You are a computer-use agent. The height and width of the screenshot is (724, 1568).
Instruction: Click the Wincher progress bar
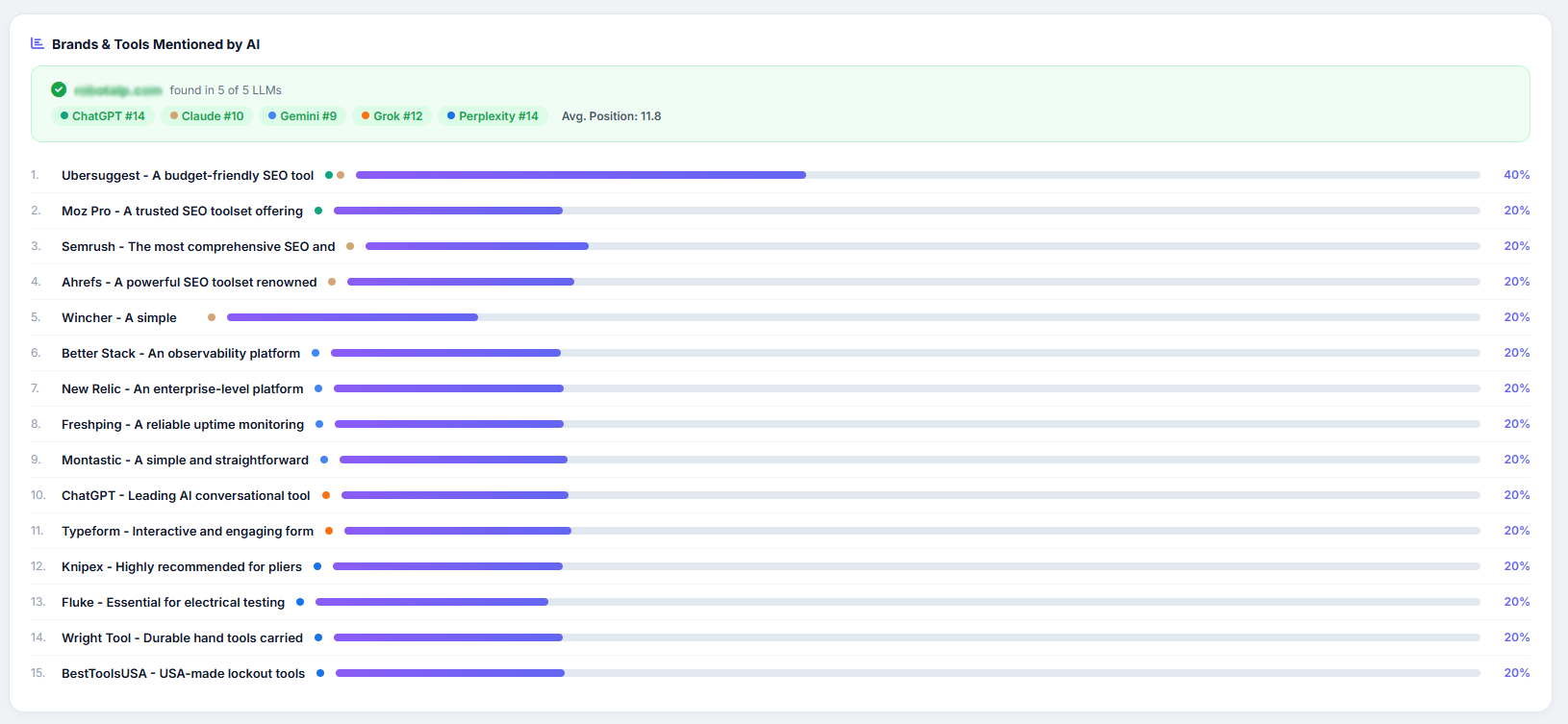coord(853,317)
